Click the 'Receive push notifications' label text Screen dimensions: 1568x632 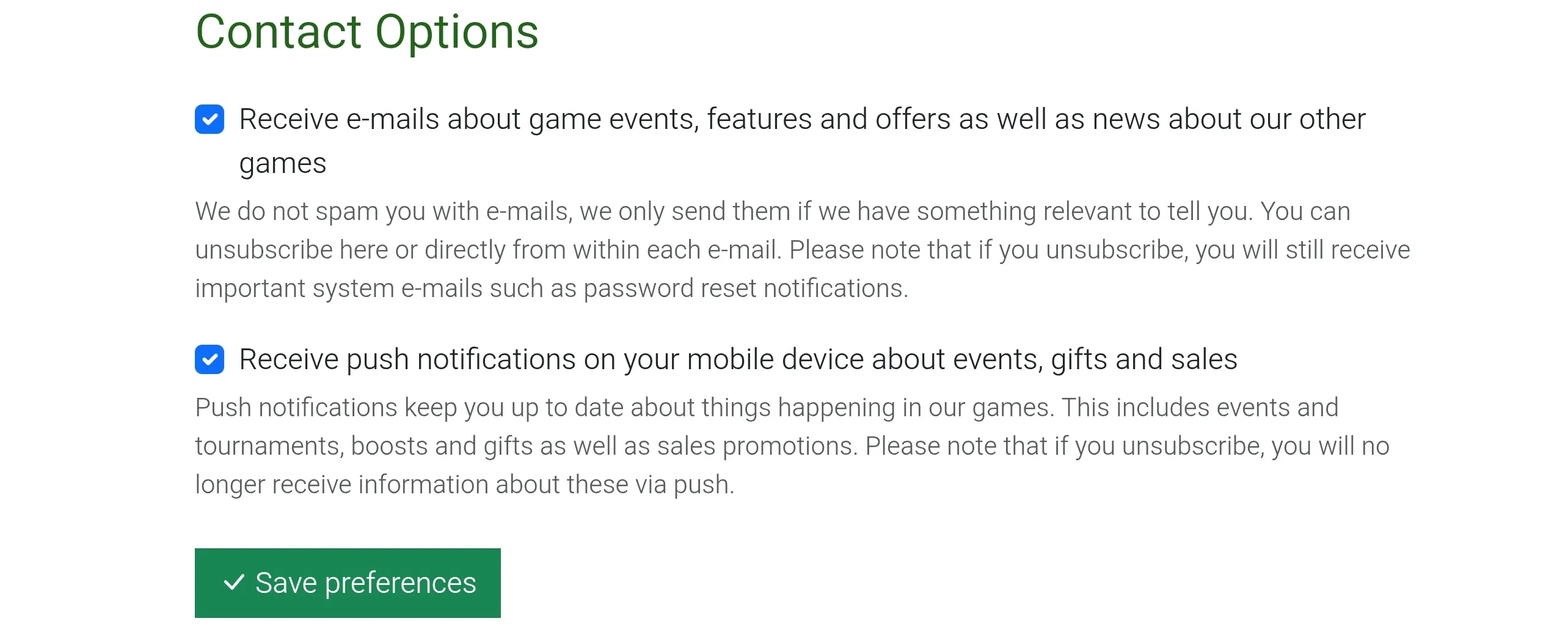pyautogui.click(x=738, y=359)
